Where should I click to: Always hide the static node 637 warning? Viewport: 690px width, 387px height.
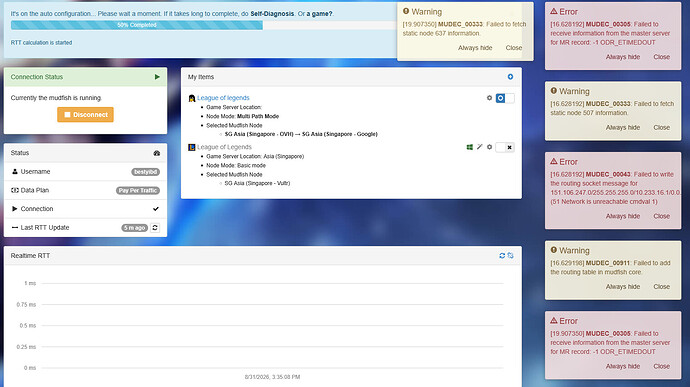[475, 48]
